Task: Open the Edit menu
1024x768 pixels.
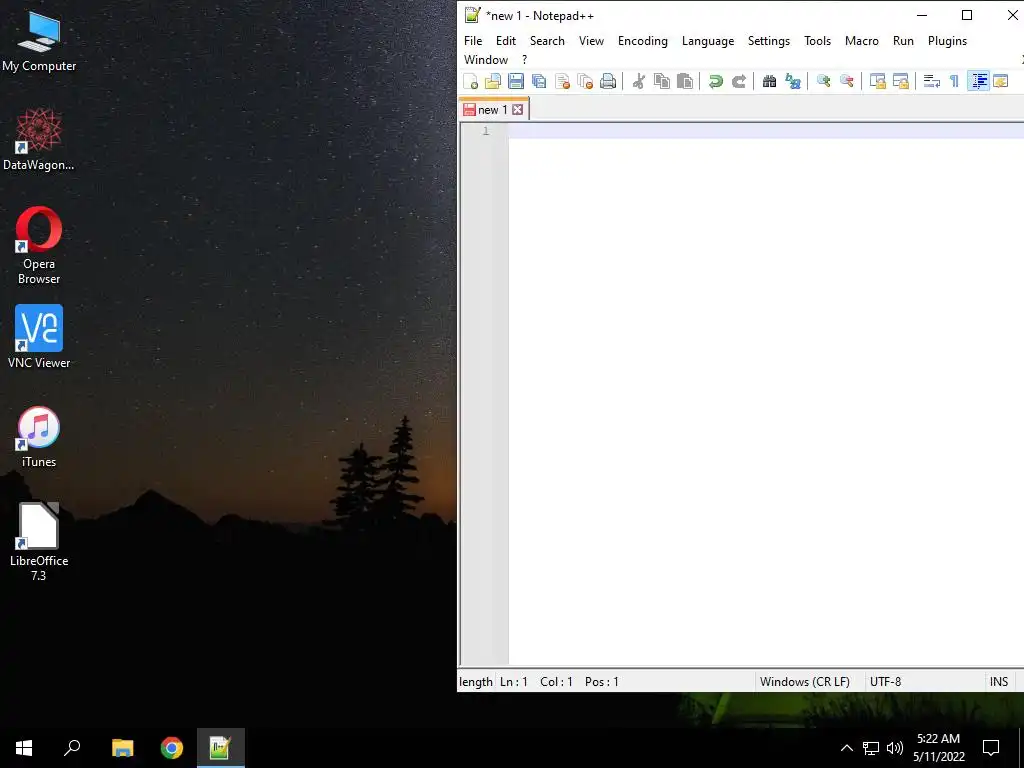Action: (x=505, y=40)
